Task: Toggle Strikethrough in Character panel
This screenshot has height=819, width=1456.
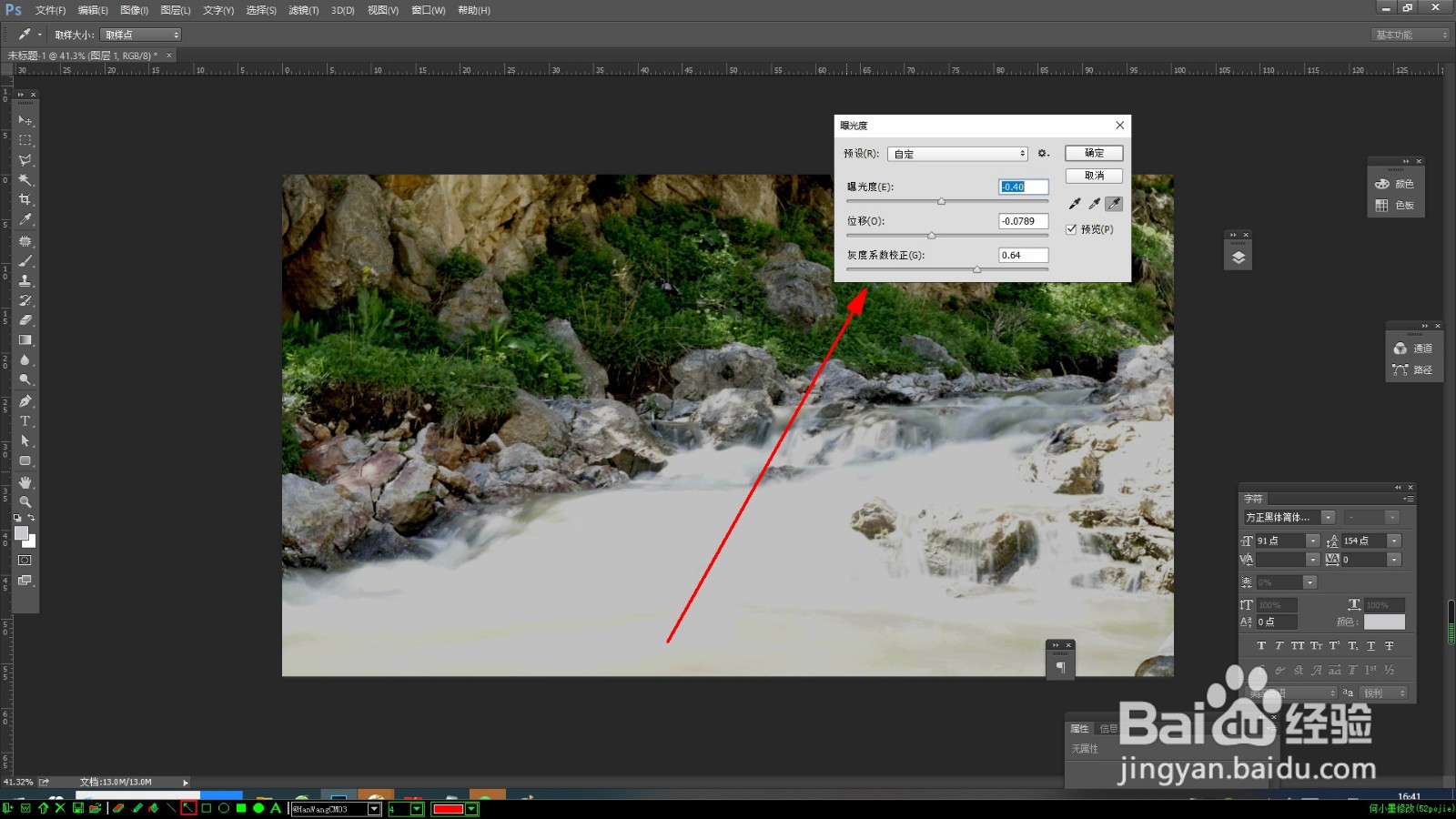Action: coord(1389,646)
